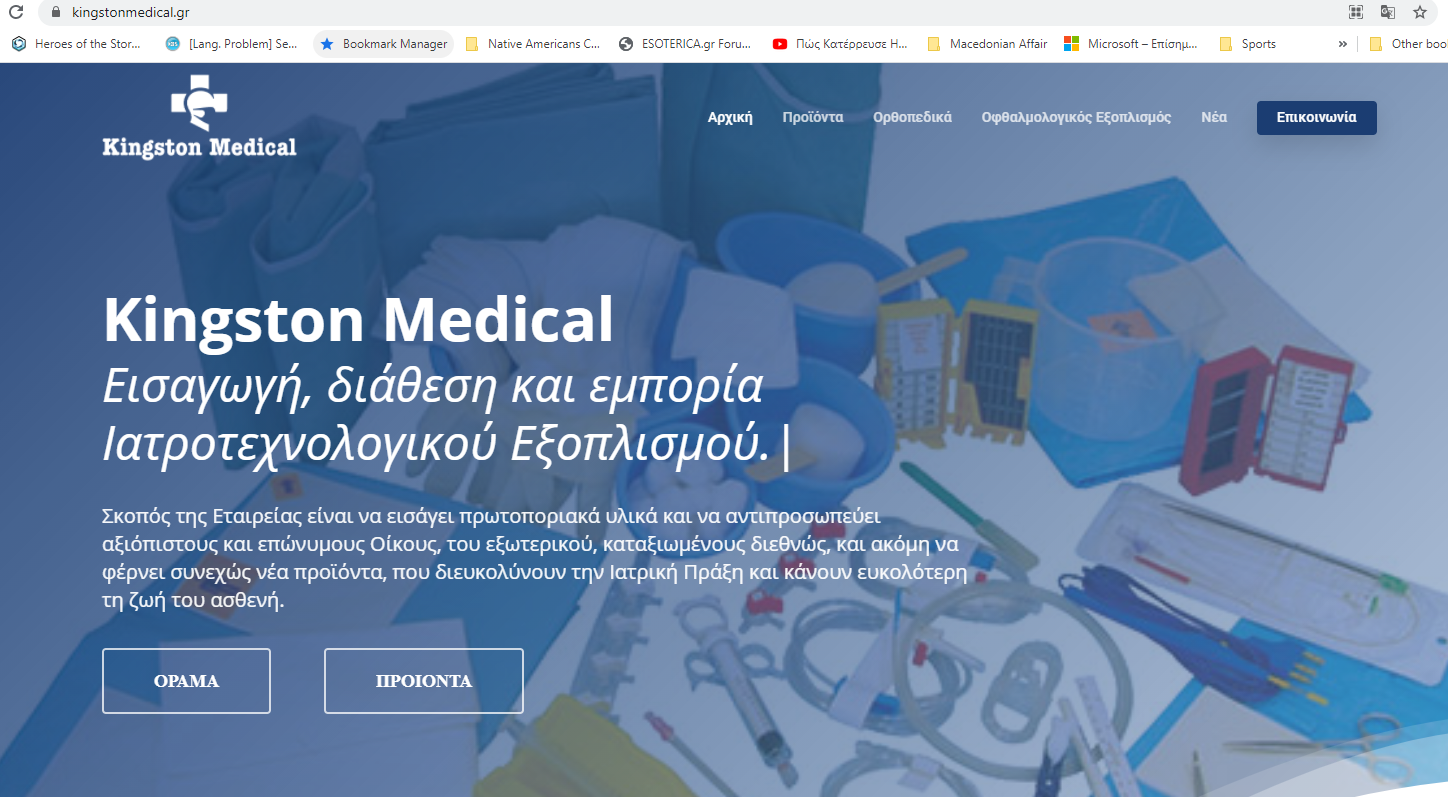Open the Macedonian Affair bookmark folder
This screenshot has width=1448, height=797.
click(x=988, y=44)
